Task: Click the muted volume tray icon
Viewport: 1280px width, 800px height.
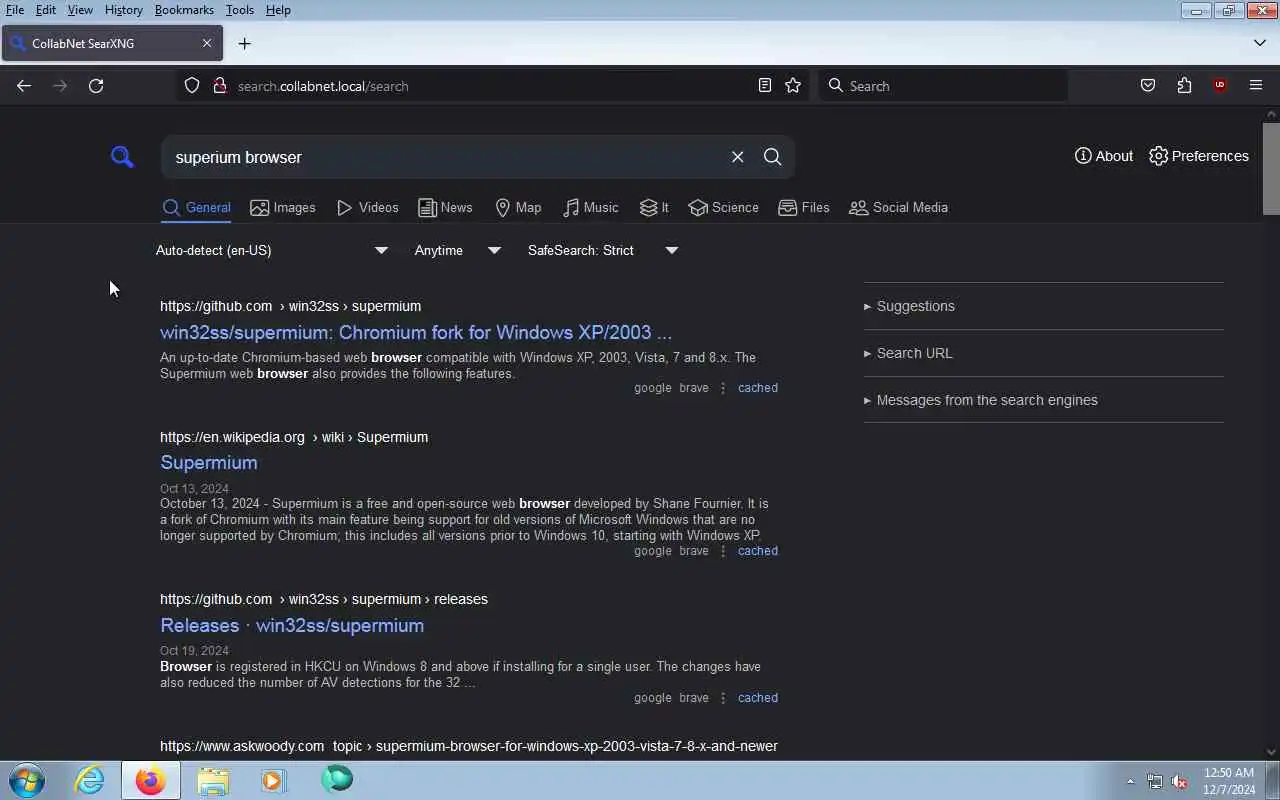Action: [1179, 781]
